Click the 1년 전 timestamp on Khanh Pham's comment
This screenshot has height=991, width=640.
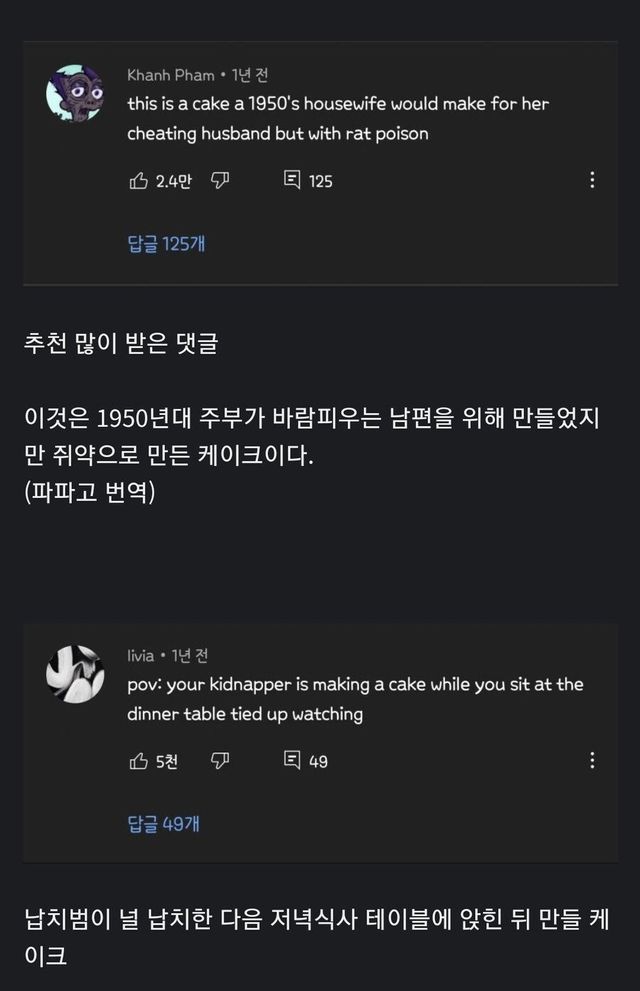click(x=250, y=75)
